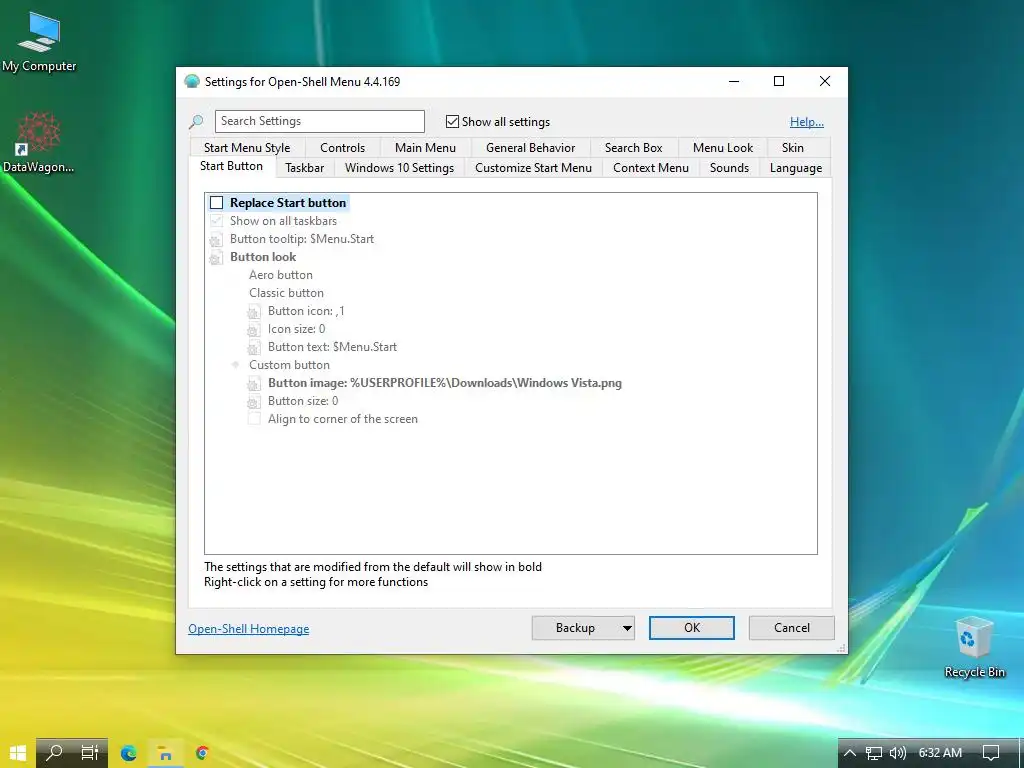Show hidden system tray icons
Screen dimensions: 1024x768
[x=850, y=753]
